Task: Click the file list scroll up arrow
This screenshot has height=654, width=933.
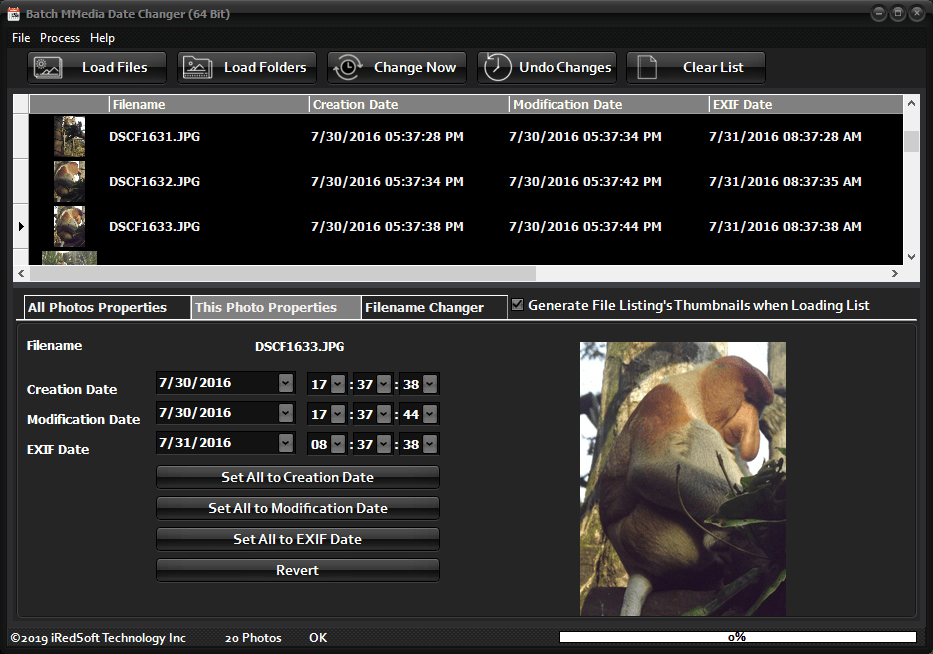Action: (911, 104)
